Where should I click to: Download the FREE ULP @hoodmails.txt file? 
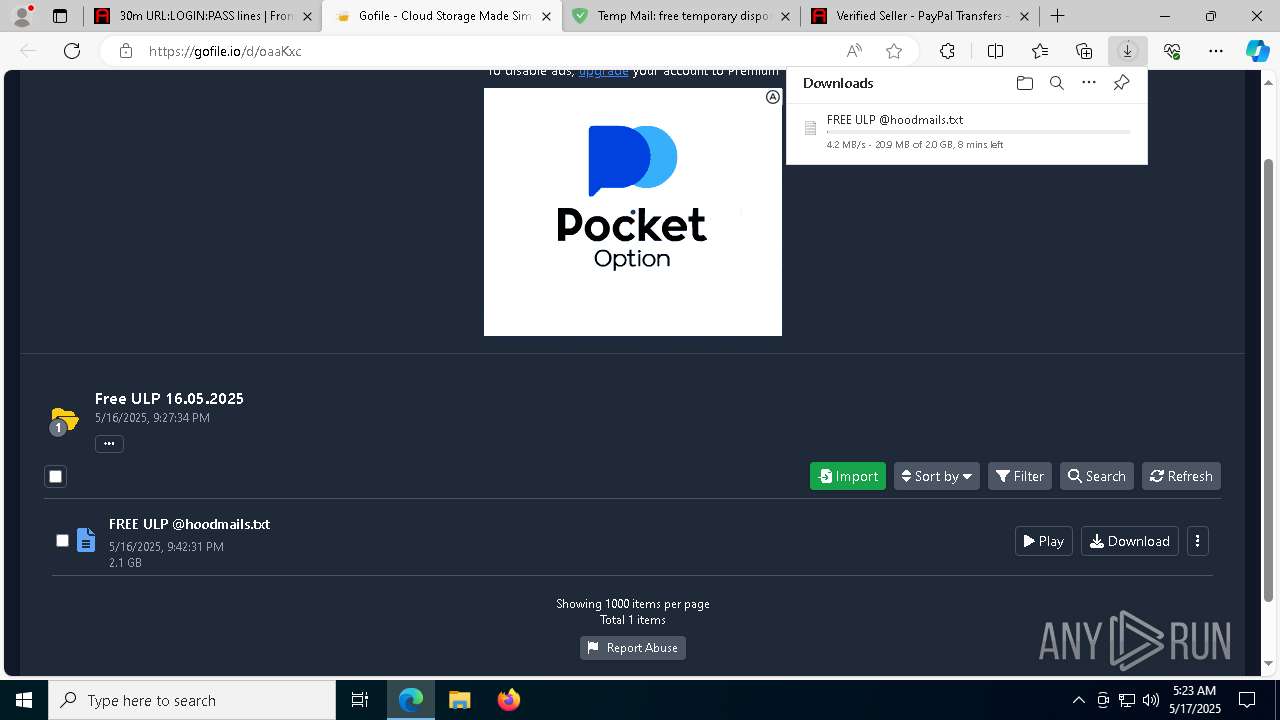[x=1130, y=541]
